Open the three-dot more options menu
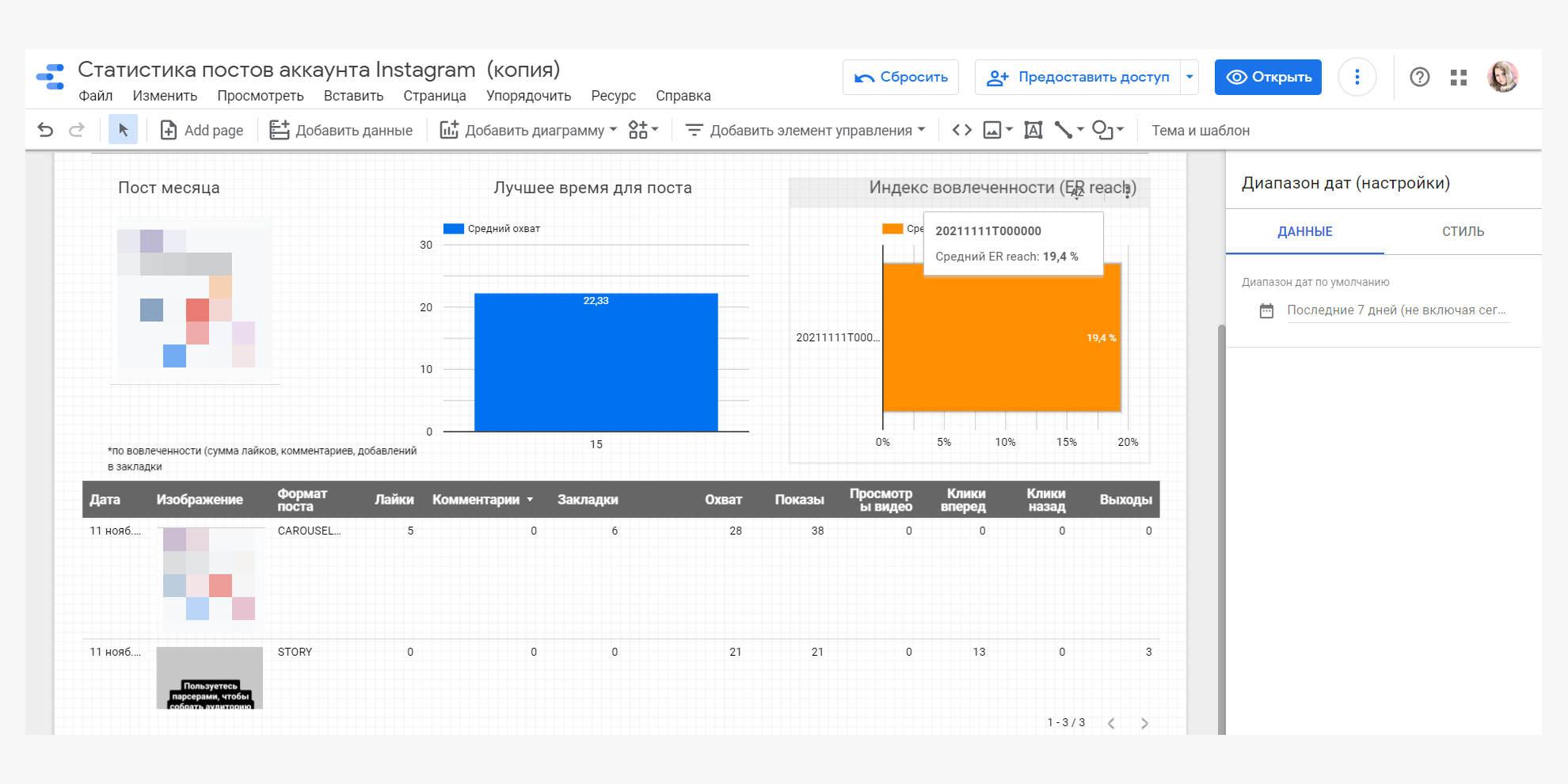 coord(1357,78)
